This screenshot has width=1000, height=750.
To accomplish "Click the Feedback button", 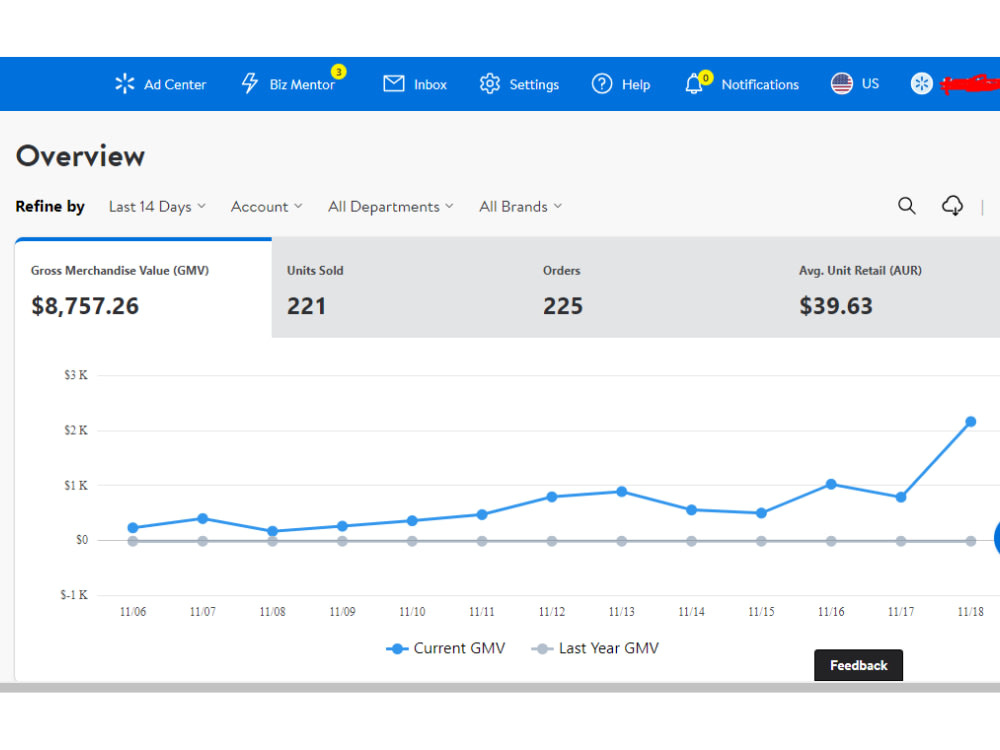I will (858, 665).
